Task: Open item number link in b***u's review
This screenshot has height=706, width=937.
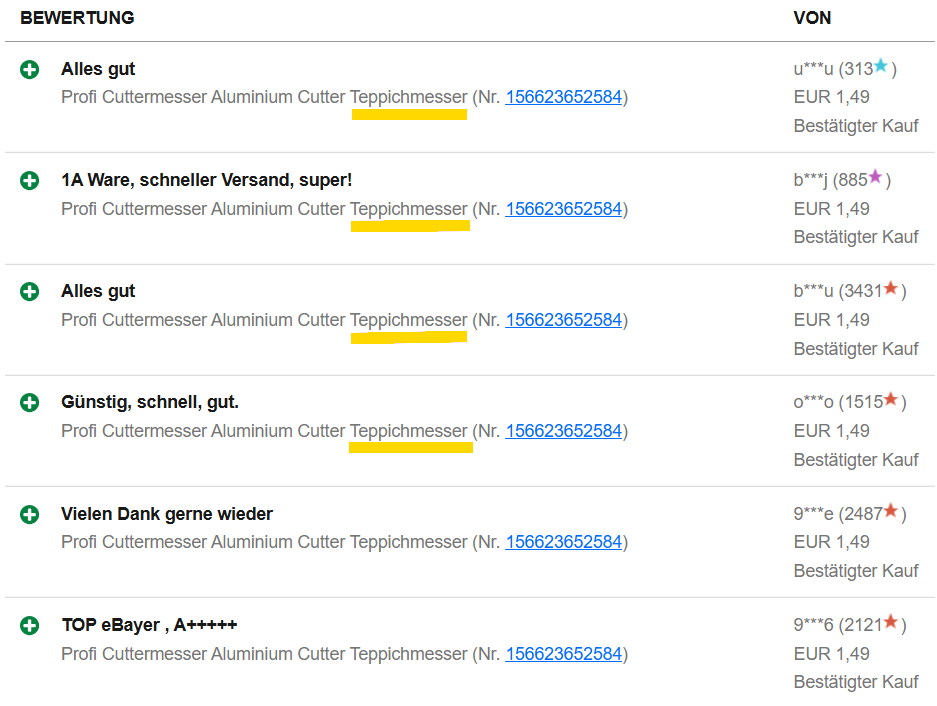Action: (x=564, y=320)
